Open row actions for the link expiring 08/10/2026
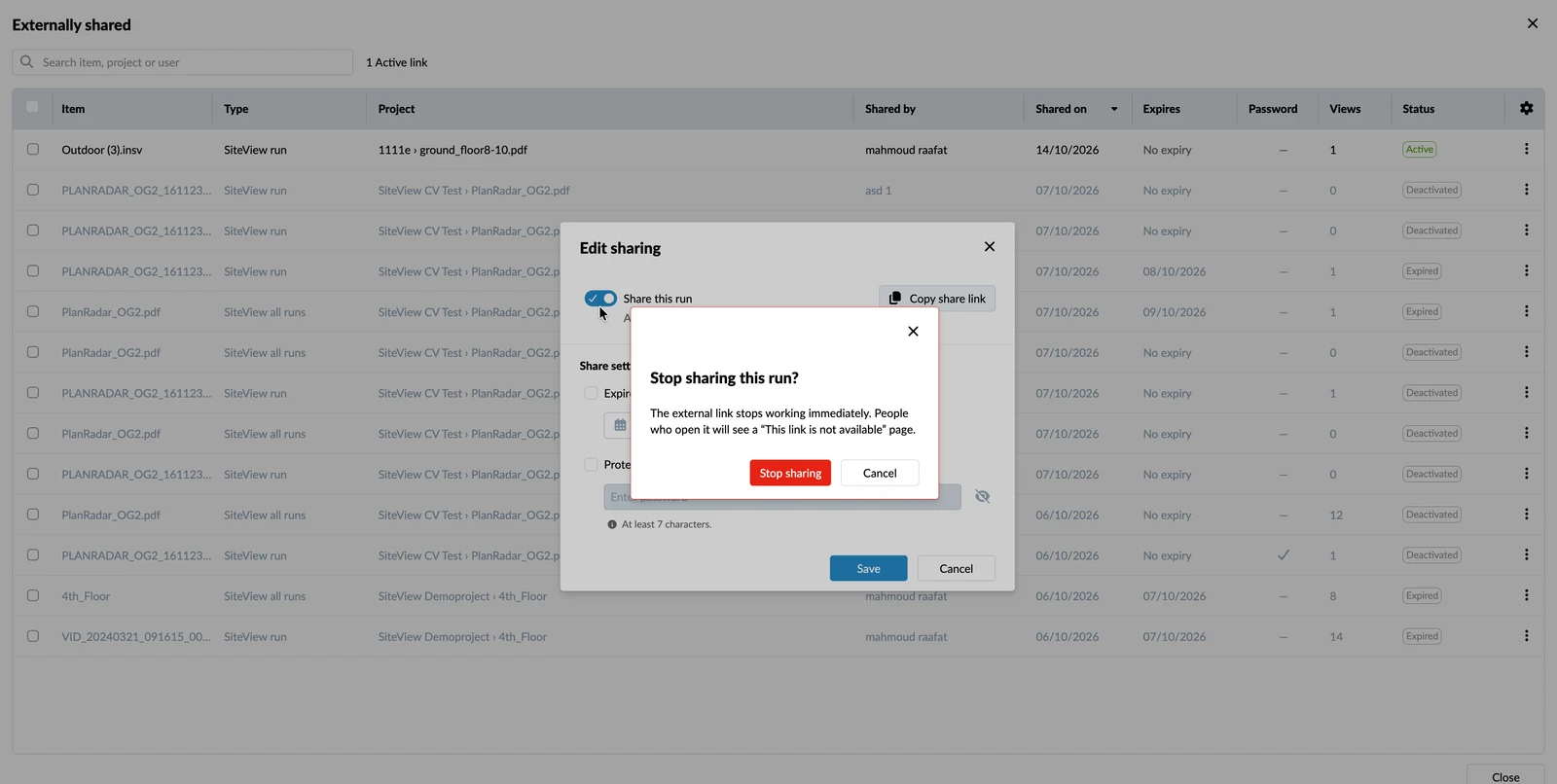Screen dimensions: 1557x784 point(1526,271)
